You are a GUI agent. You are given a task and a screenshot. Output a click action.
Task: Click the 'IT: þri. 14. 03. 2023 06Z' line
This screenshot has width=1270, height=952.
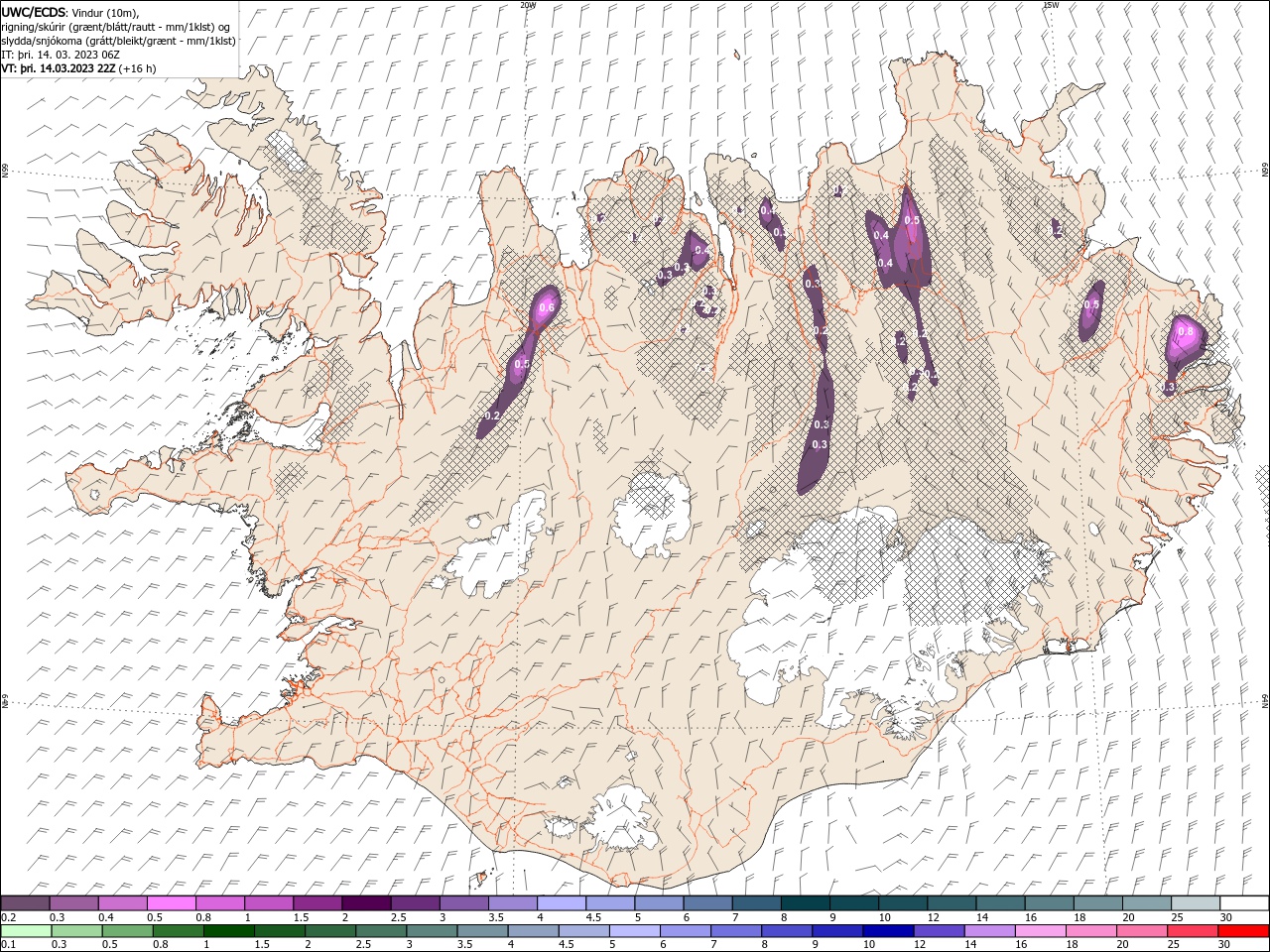59,55
